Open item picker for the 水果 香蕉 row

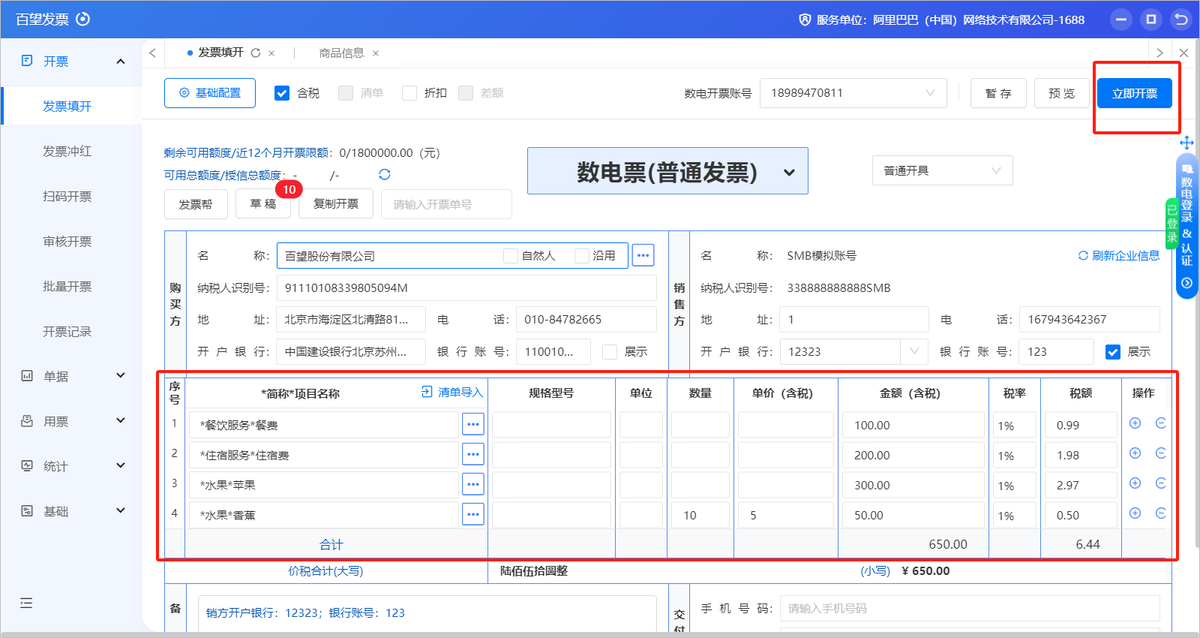coord(473,515)
